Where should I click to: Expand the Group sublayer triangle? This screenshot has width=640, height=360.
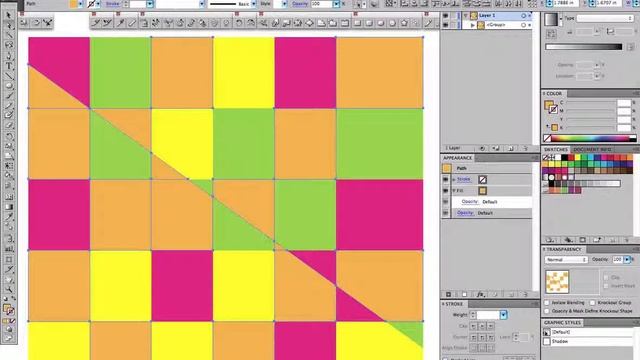click(473, 25)
